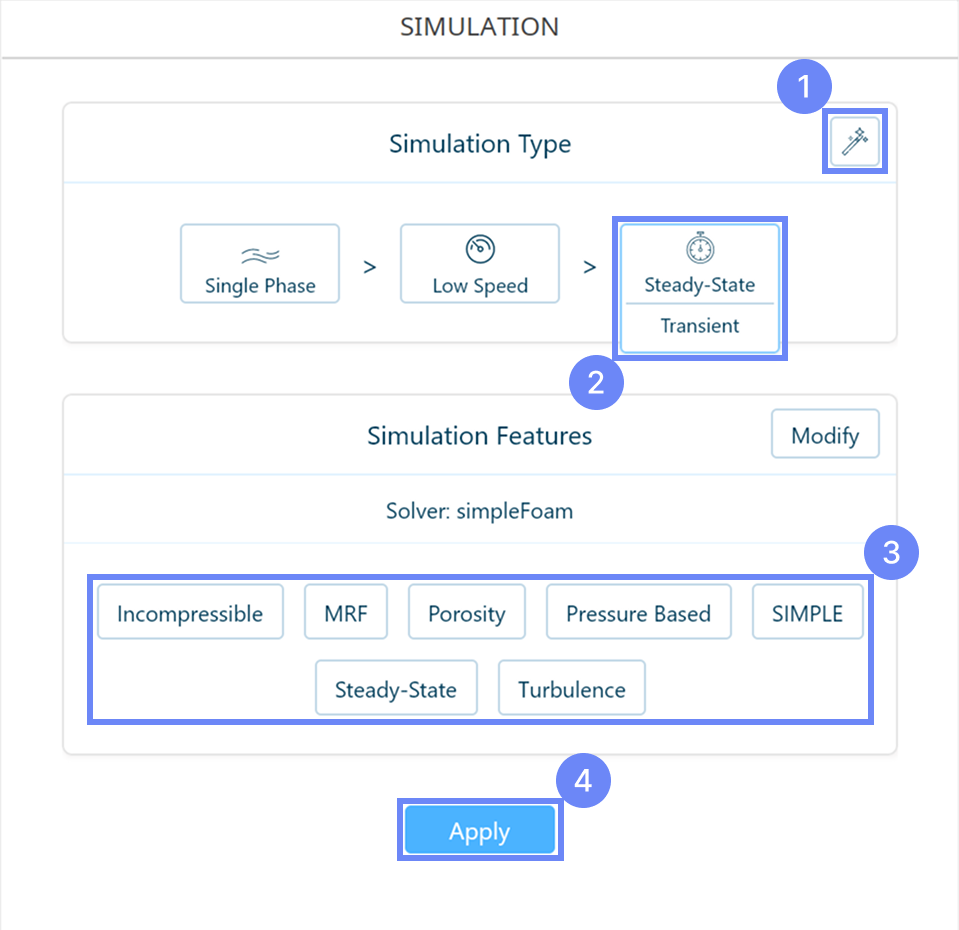Click the Solver: simpleFoam label
The height and width of the screenshot is (930, 959).
(480, 511)
